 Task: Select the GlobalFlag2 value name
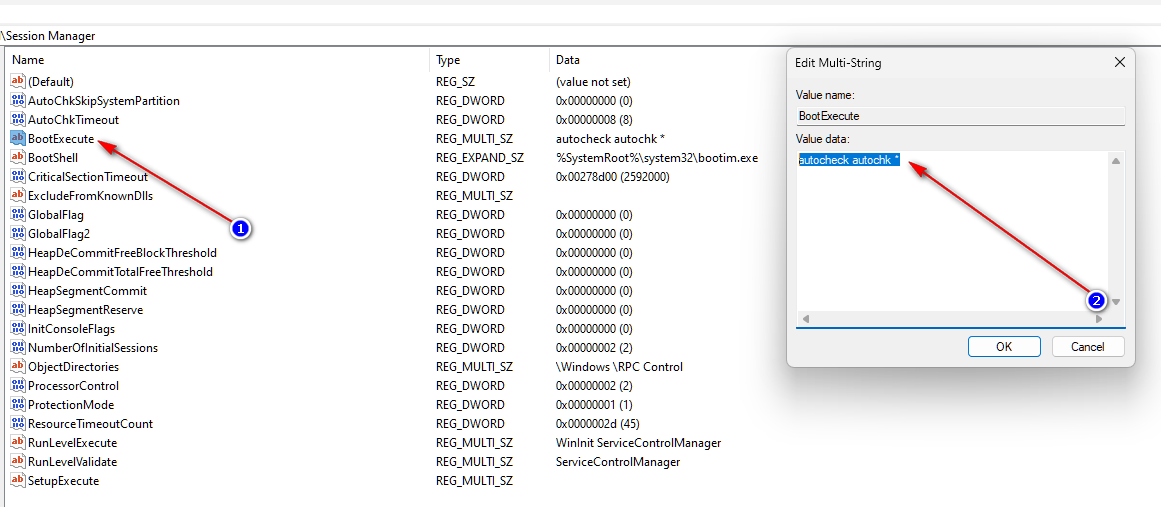pyautogui.click(x=58, y=233)
